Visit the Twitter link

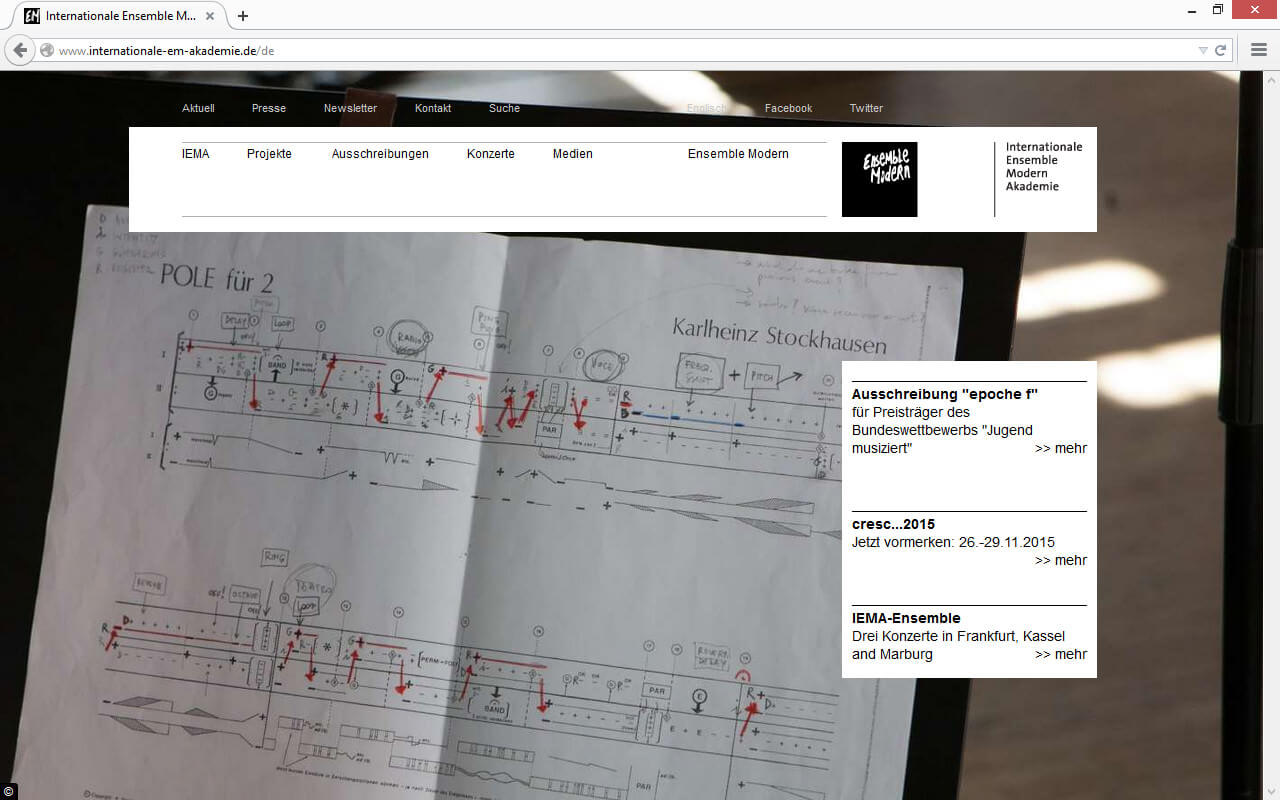866,108
